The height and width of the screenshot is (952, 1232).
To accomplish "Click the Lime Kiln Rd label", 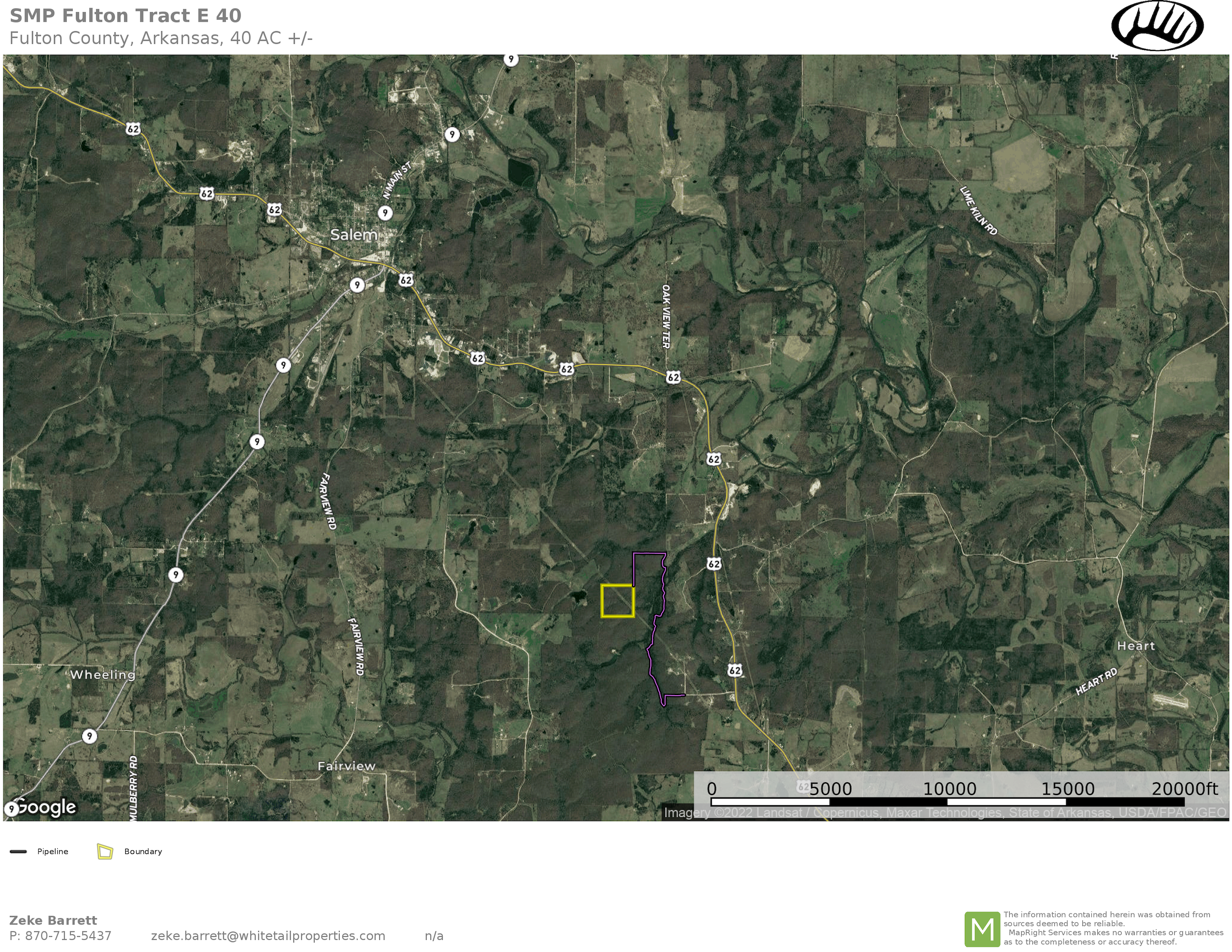I will click(979, 210).
